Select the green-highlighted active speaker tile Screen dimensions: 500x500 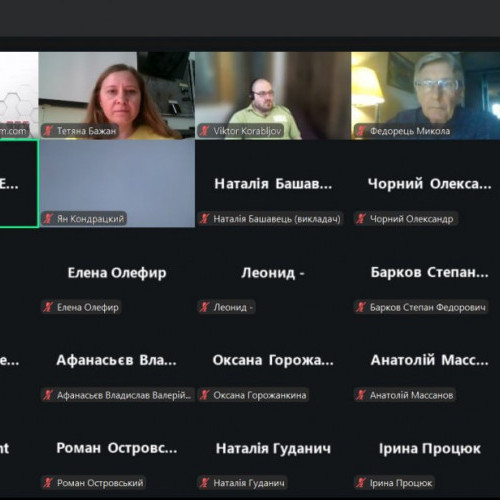[19, 184]
